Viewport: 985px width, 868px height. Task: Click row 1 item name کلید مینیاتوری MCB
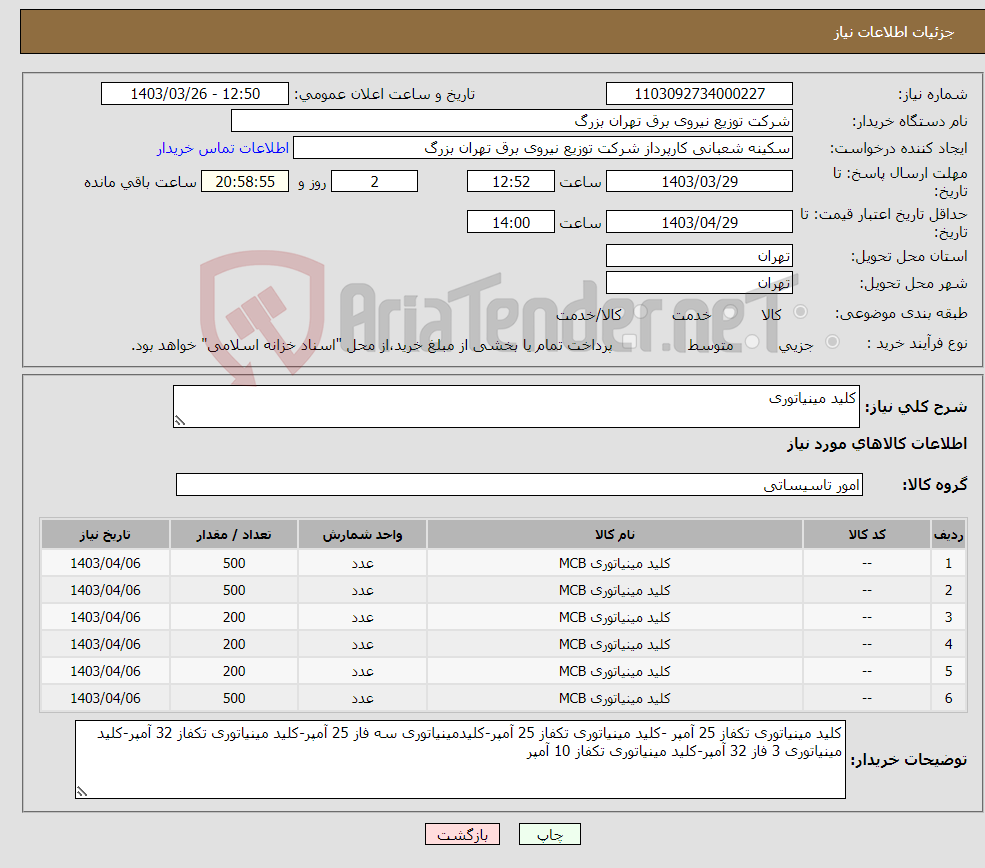pos(615,563)
